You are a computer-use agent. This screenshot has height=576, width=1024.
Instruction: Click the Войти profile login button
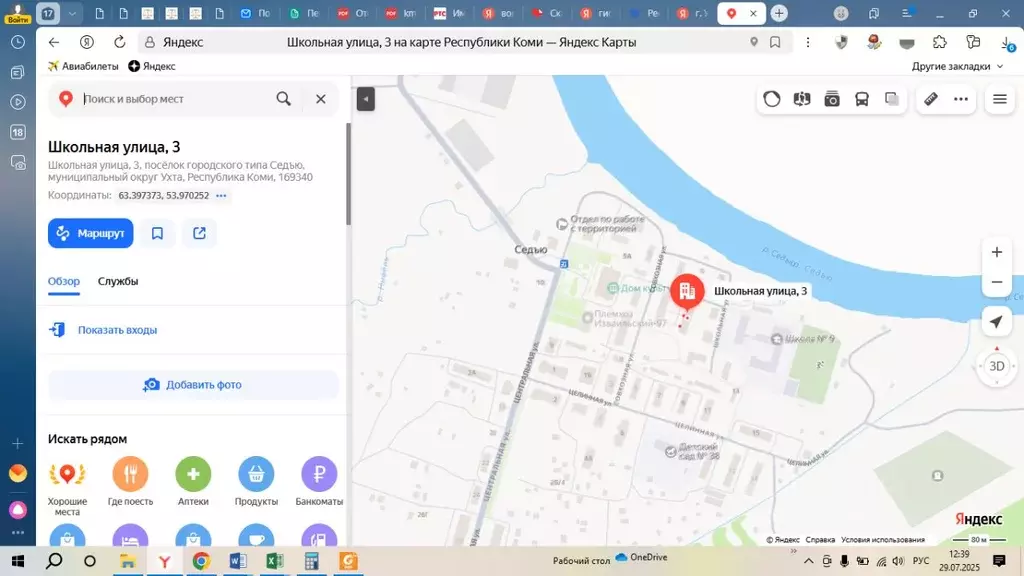click(x=18, y=13)
